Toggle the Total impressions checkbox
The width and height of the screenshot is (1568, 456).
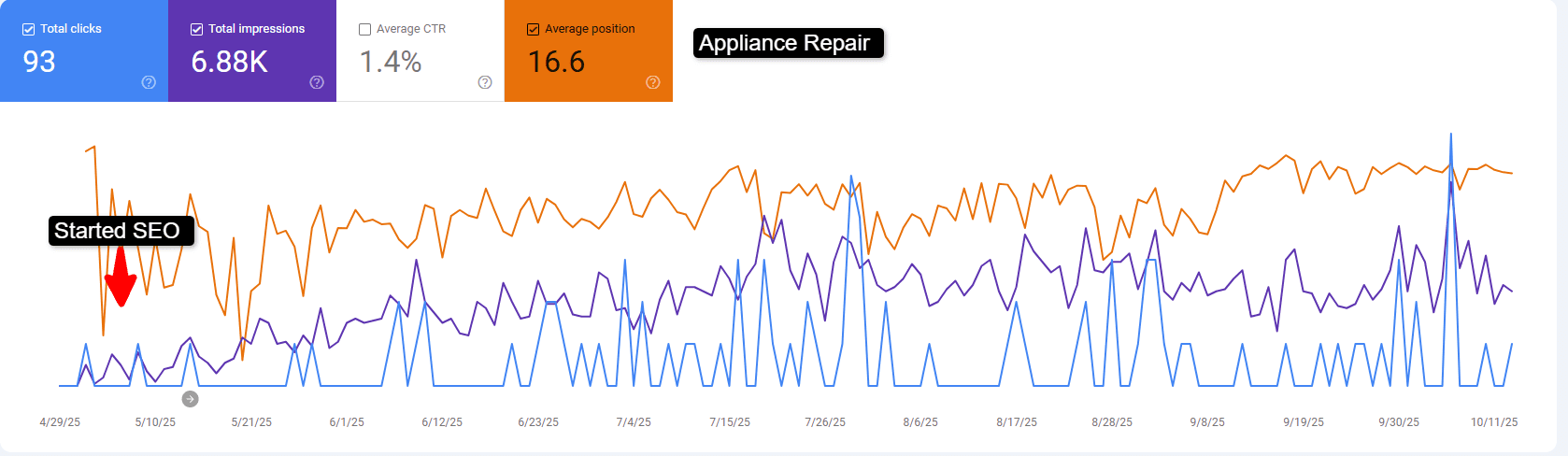pyautogui.click(x=197, y=29)
